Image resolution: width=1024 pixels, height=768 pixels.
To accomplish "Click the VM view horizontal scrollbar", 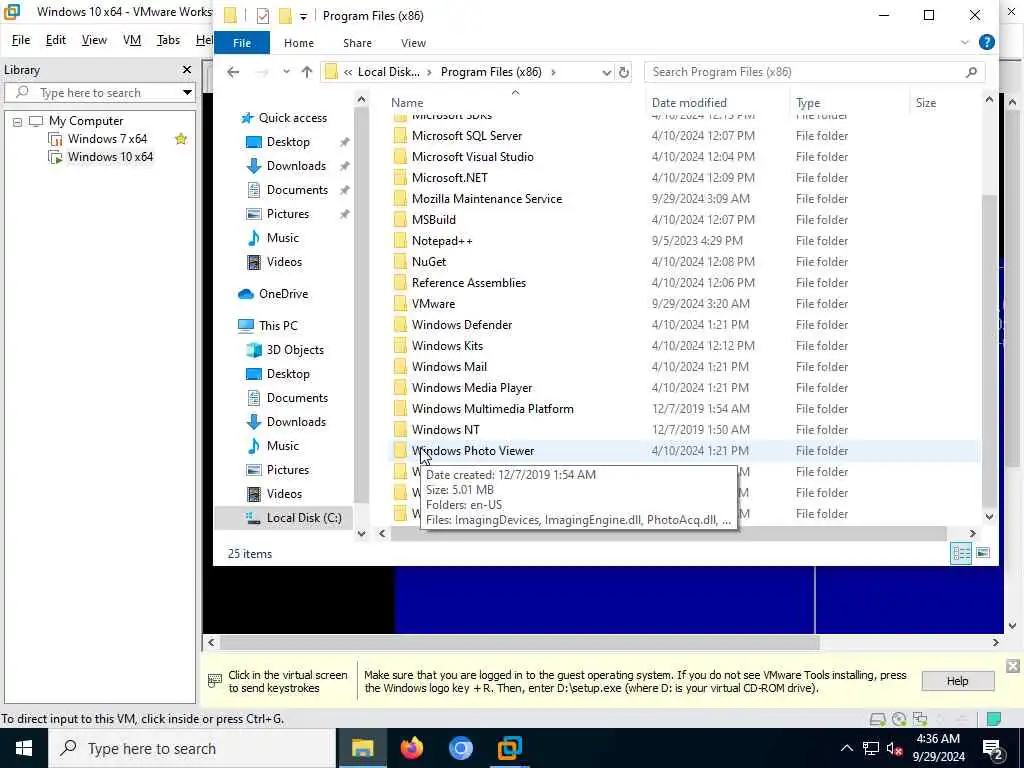I will tap(519, 642).
